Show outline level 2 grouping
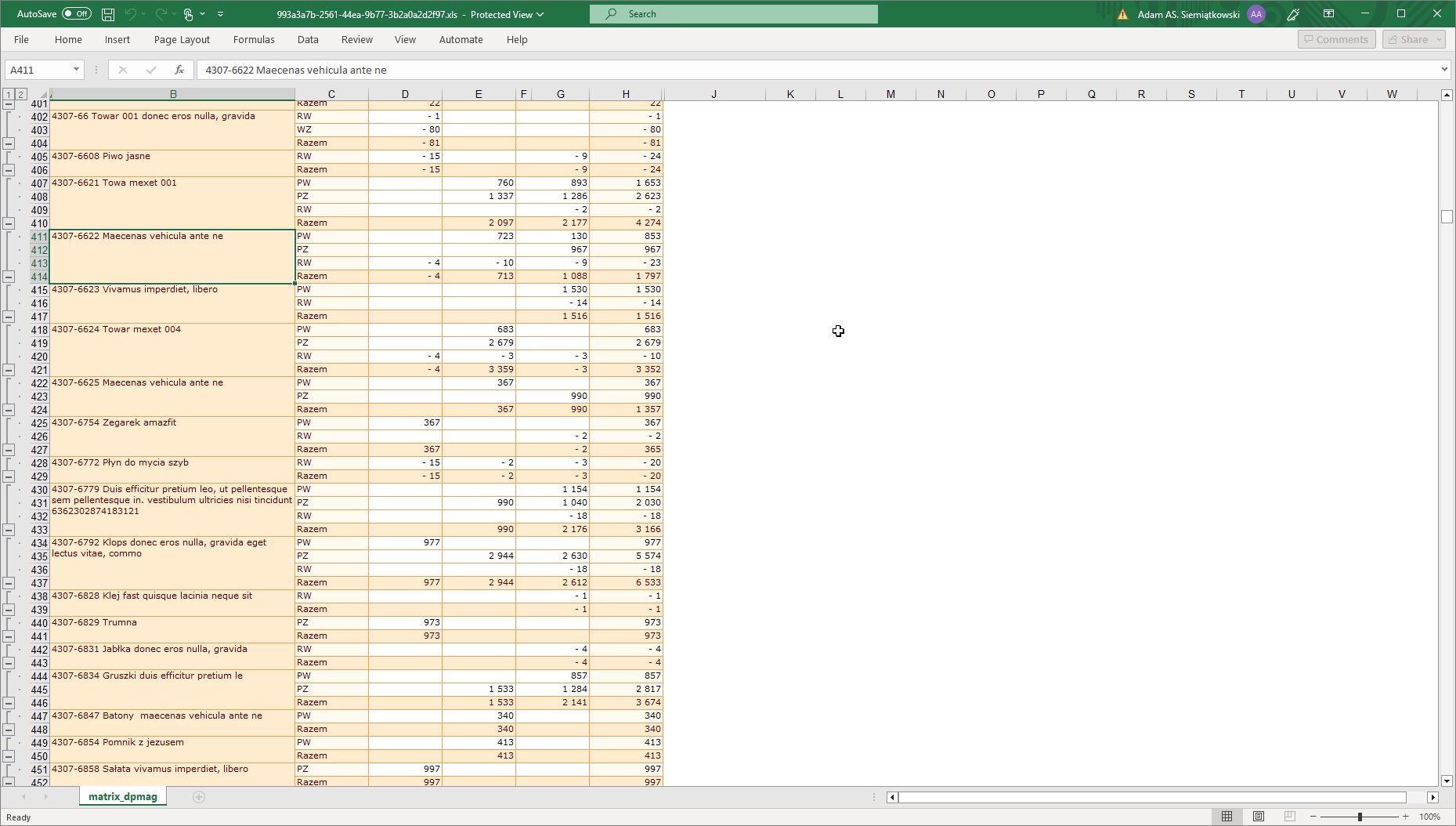Screen dimensions: 1456x826 [21, 94]
